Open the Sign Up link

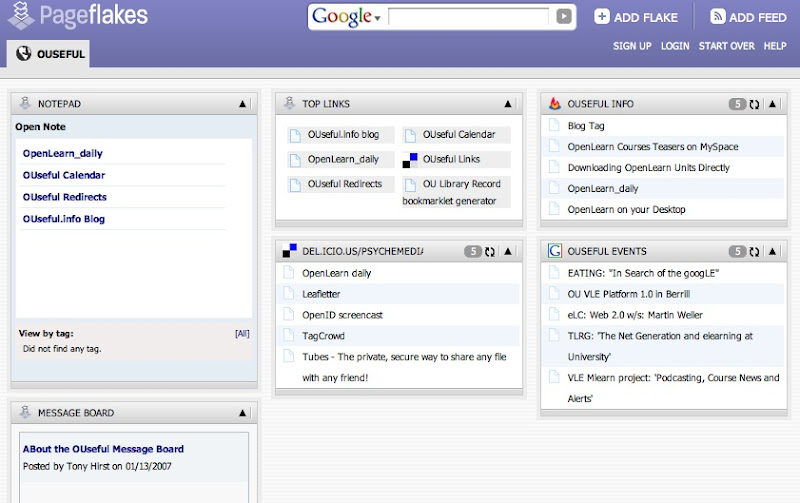click(x=632, y=46)
